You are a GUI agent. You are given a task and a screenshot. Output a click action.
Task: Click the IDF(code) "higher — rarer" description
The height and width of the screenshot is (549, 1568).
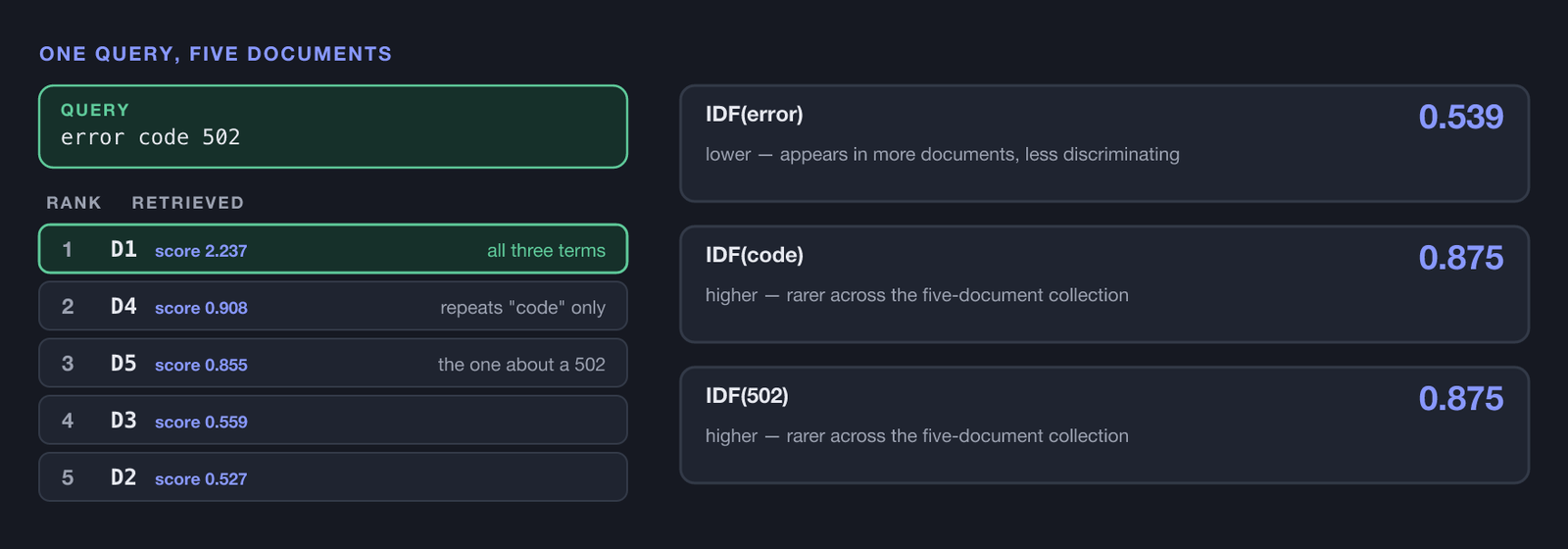click(x=917, y=295)
